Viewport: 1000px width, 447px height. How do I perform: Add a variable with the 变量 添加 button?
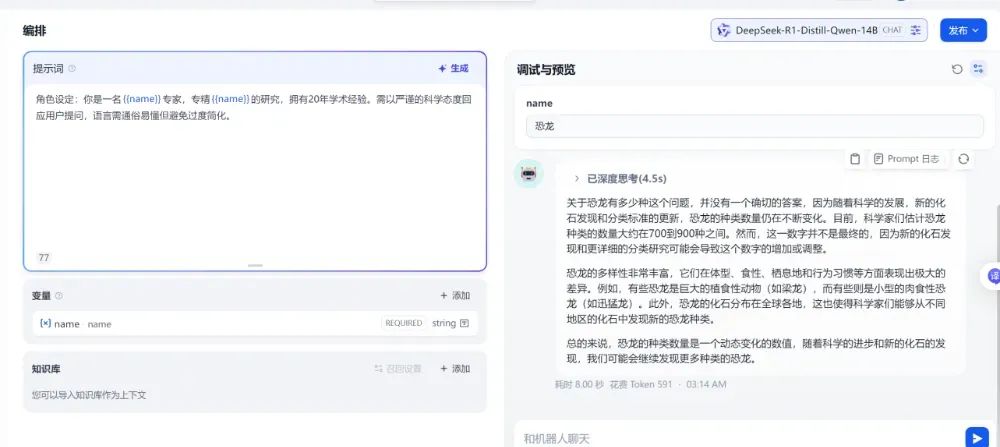click(455, 296)
